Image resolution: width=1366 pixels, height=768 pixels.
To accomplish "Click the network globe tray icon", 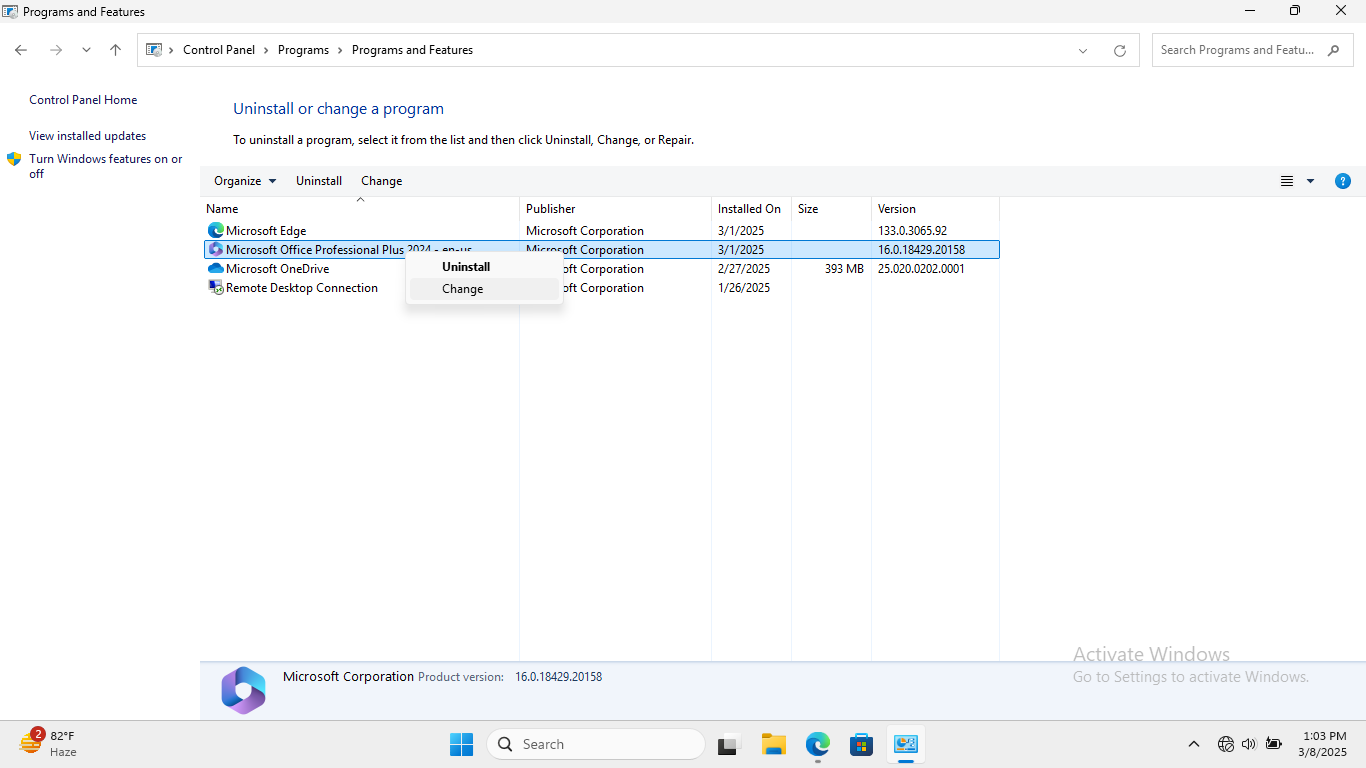I will 1225,744.
